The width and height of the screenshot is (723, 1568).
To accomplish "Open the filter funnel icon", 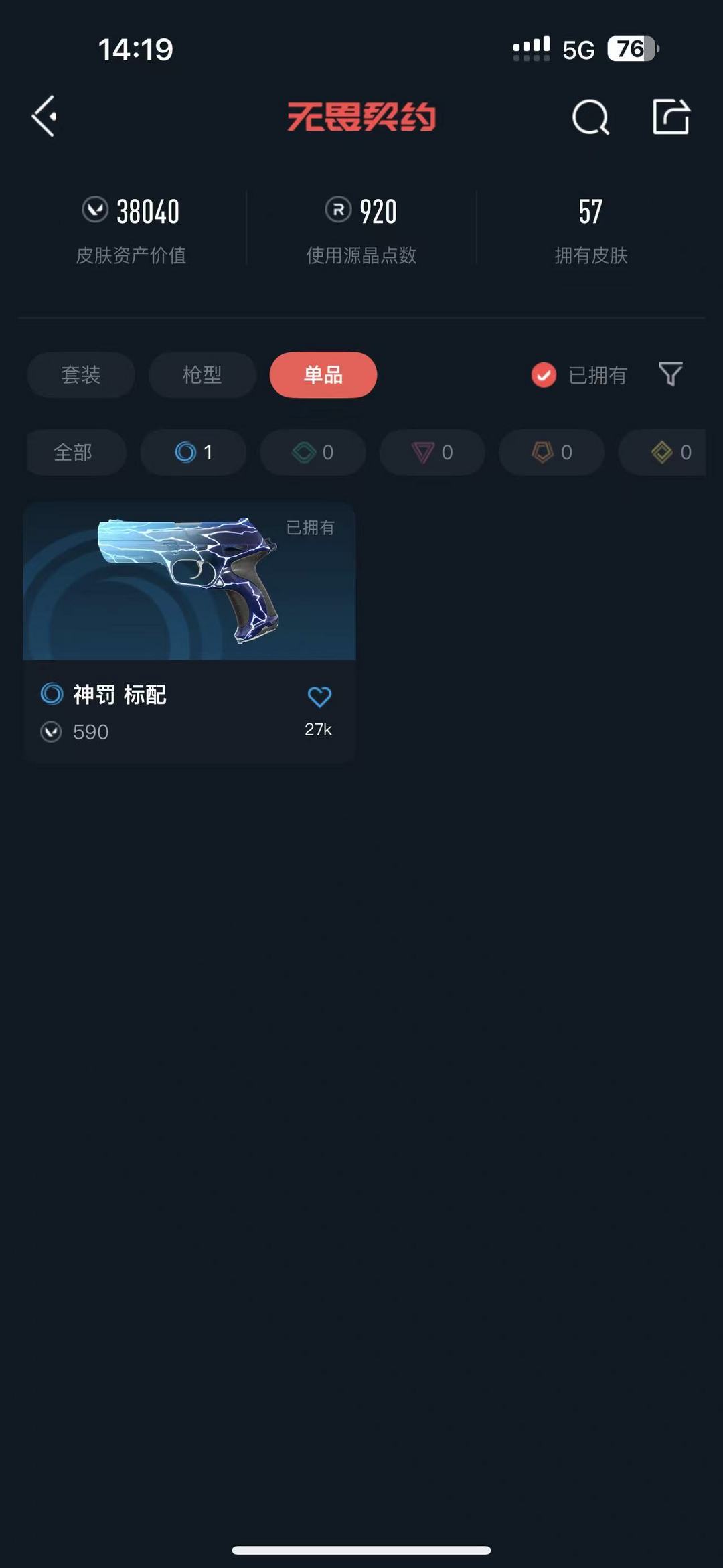I will pyautogui.click(x=670, y=374).
